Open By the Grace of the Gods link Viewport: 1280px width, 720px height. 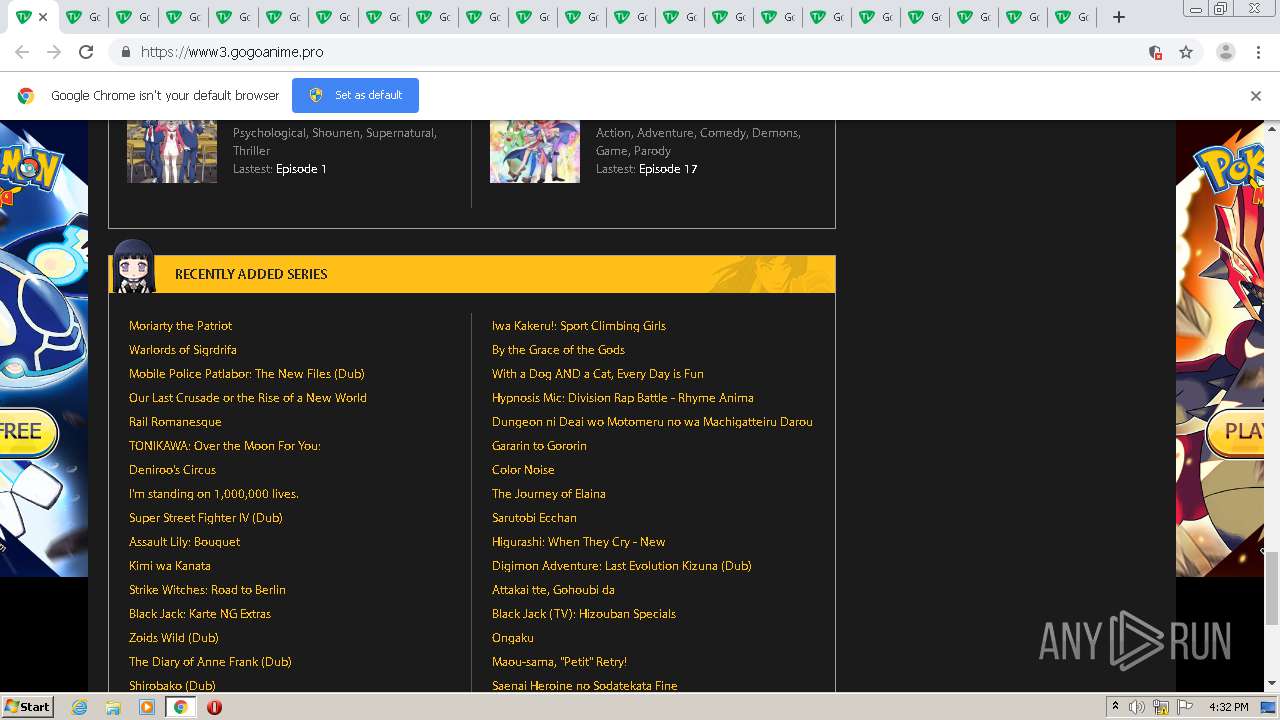click(x=558, y=350)
